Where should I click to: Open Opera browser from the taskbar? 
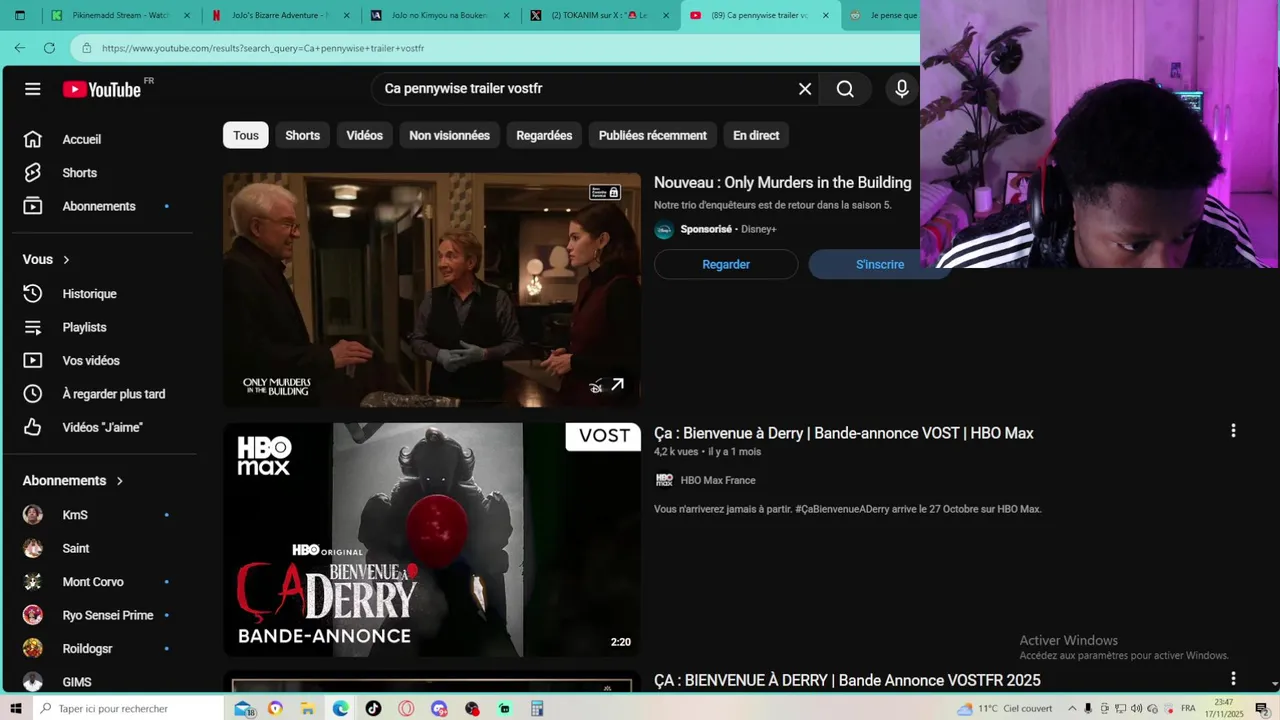pyautogui.click(x=406, y=708)
